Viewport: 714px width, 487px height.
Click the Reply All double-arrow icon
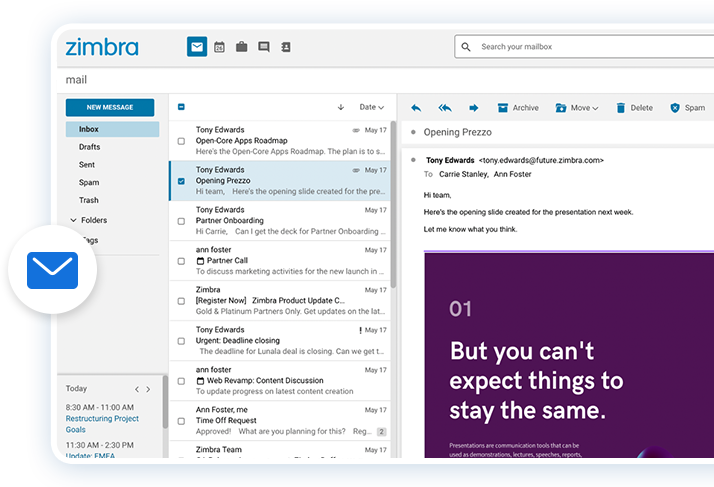point(445,108)
